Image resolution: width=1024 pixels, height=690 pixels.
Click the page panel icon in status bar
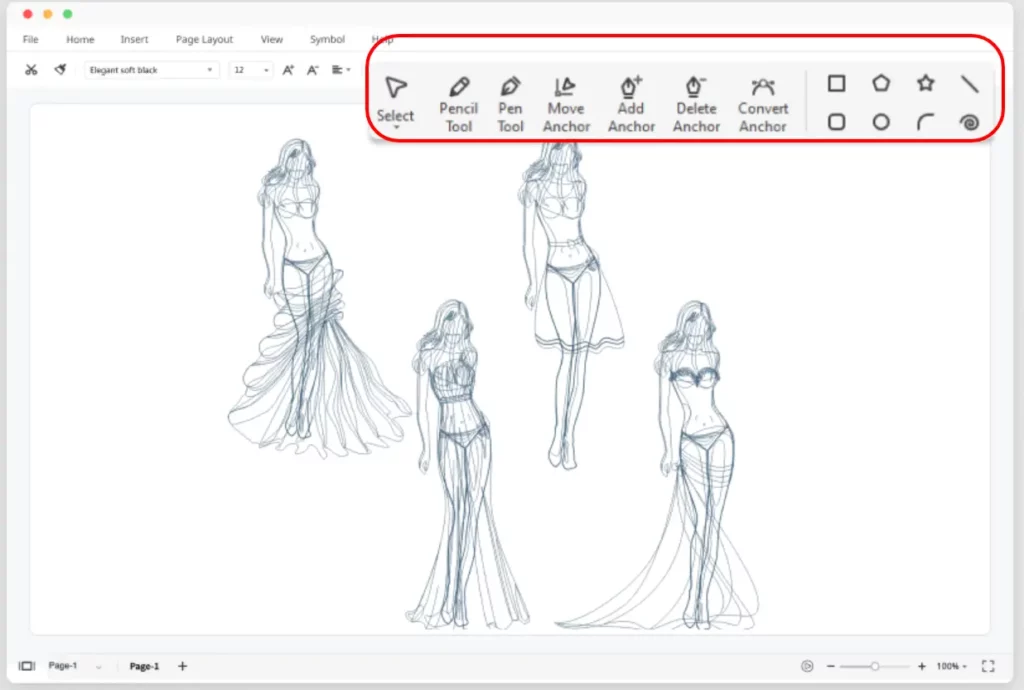27,666
